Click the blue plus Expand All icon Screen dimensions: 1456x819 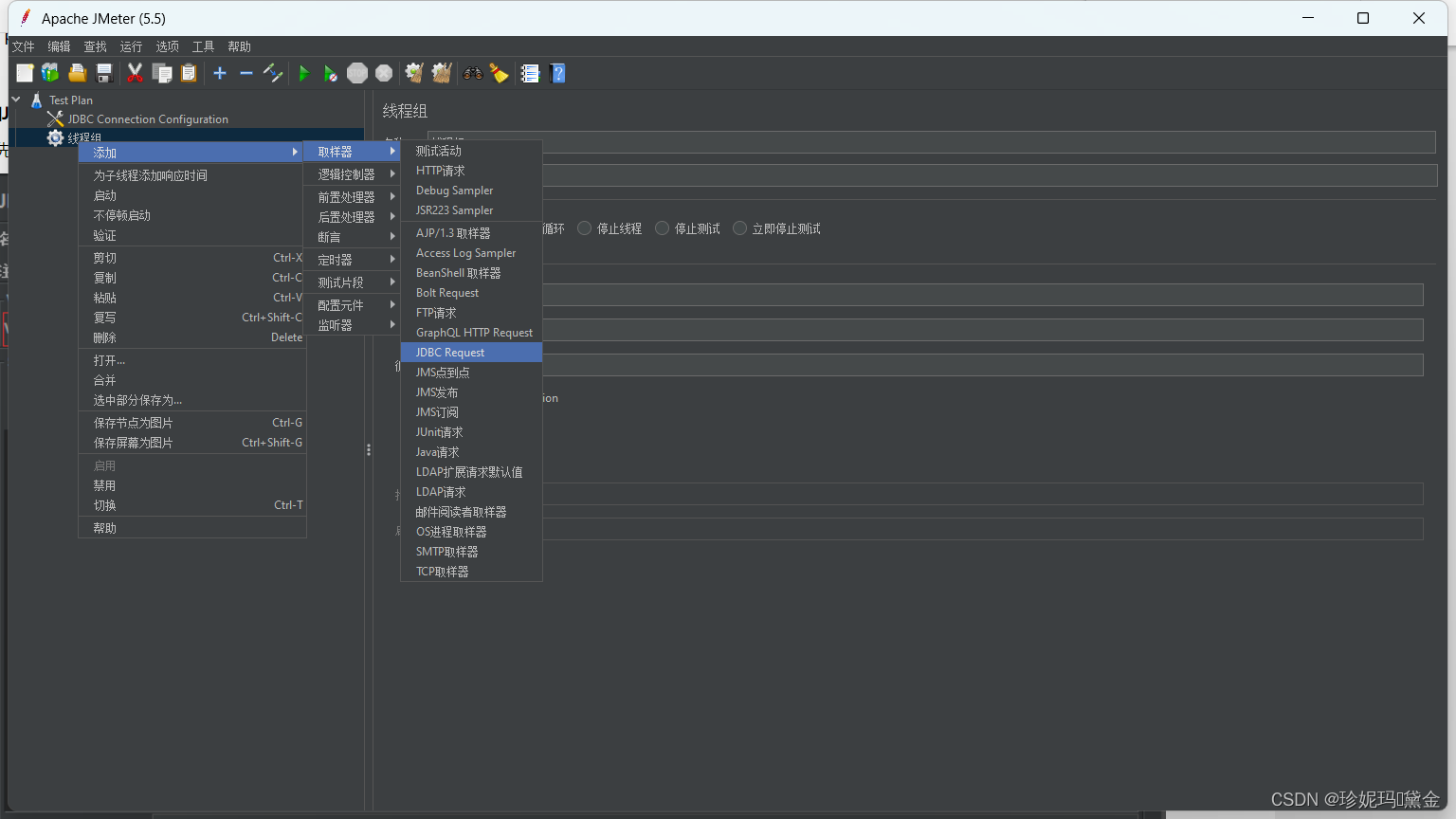tap(220, 73)
